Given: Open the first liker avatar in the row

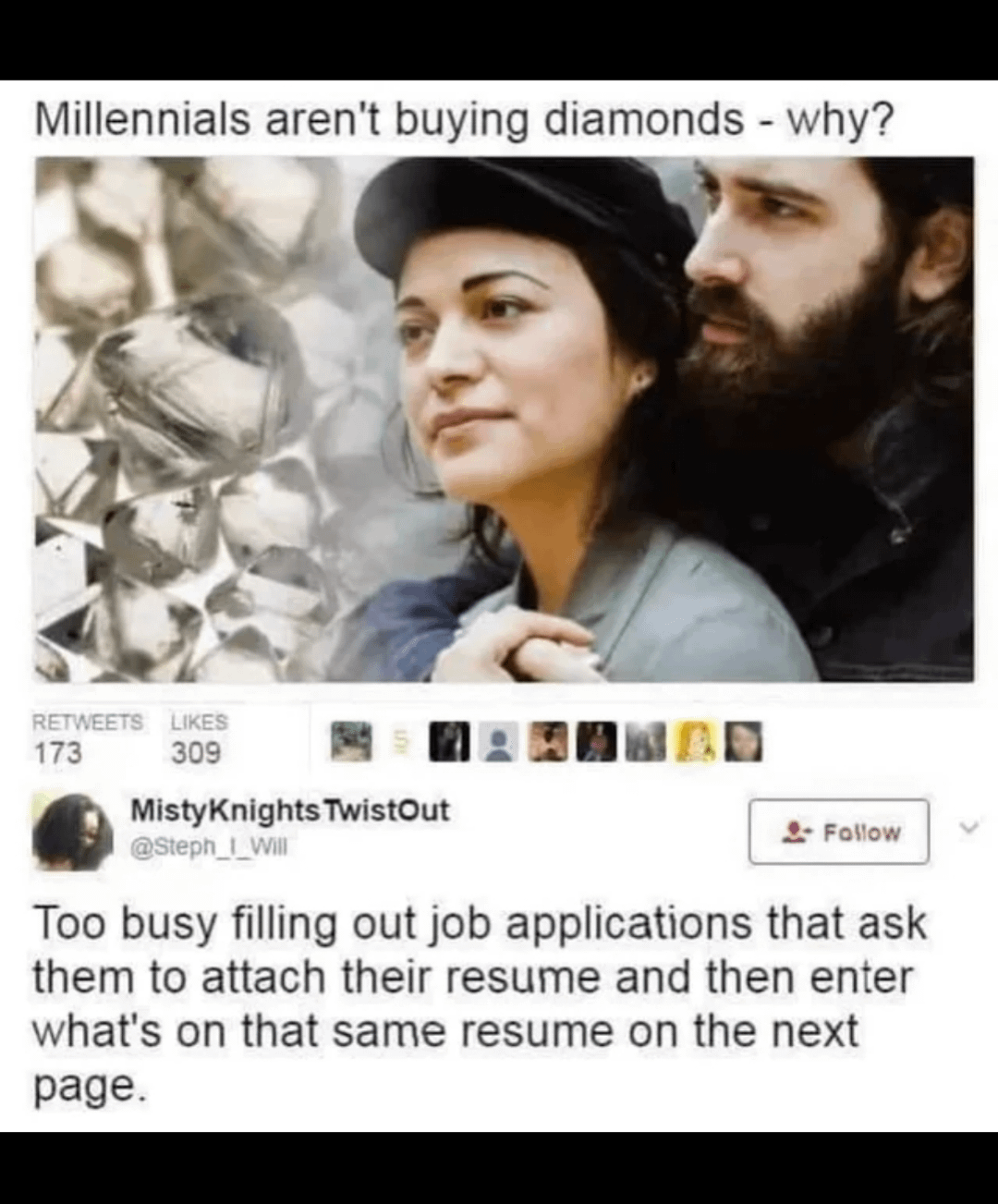Looking at the screenshot, I should (x=352, y=740).
